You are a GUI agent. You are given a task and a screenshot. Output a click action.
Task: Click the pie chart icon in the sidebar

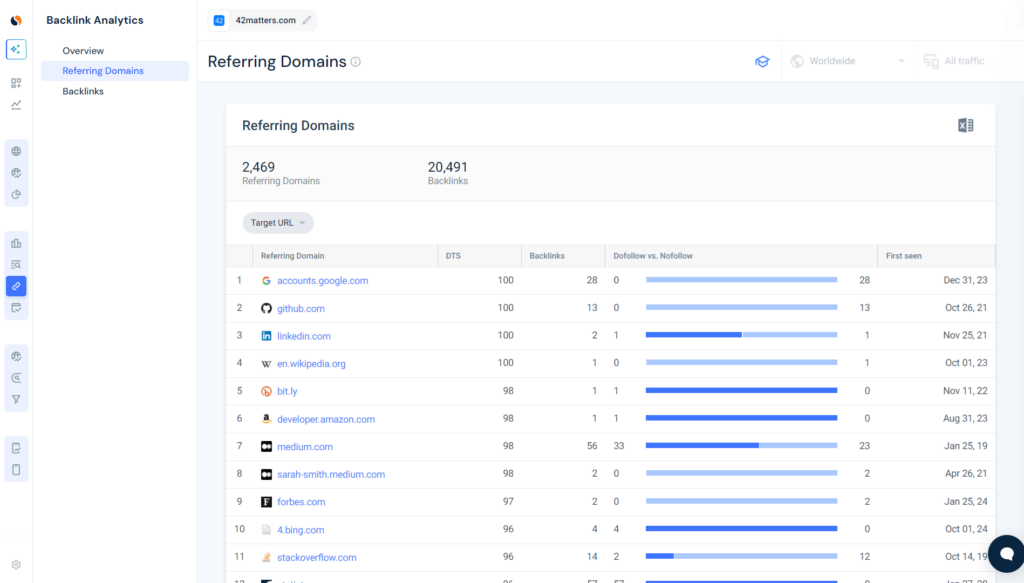[x=15, y=194]
